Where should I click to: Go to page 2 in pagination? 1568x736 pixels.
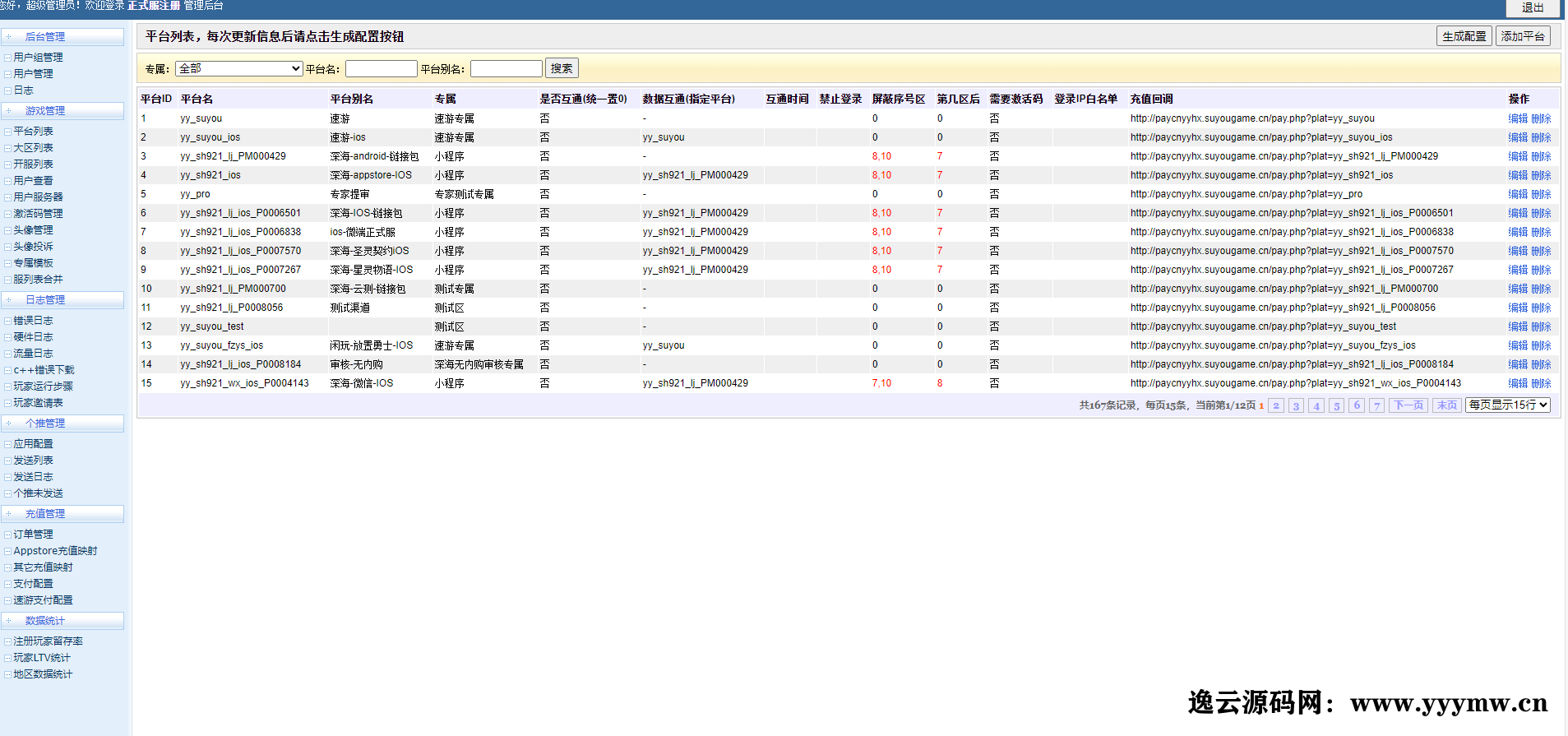point(1276,405)
